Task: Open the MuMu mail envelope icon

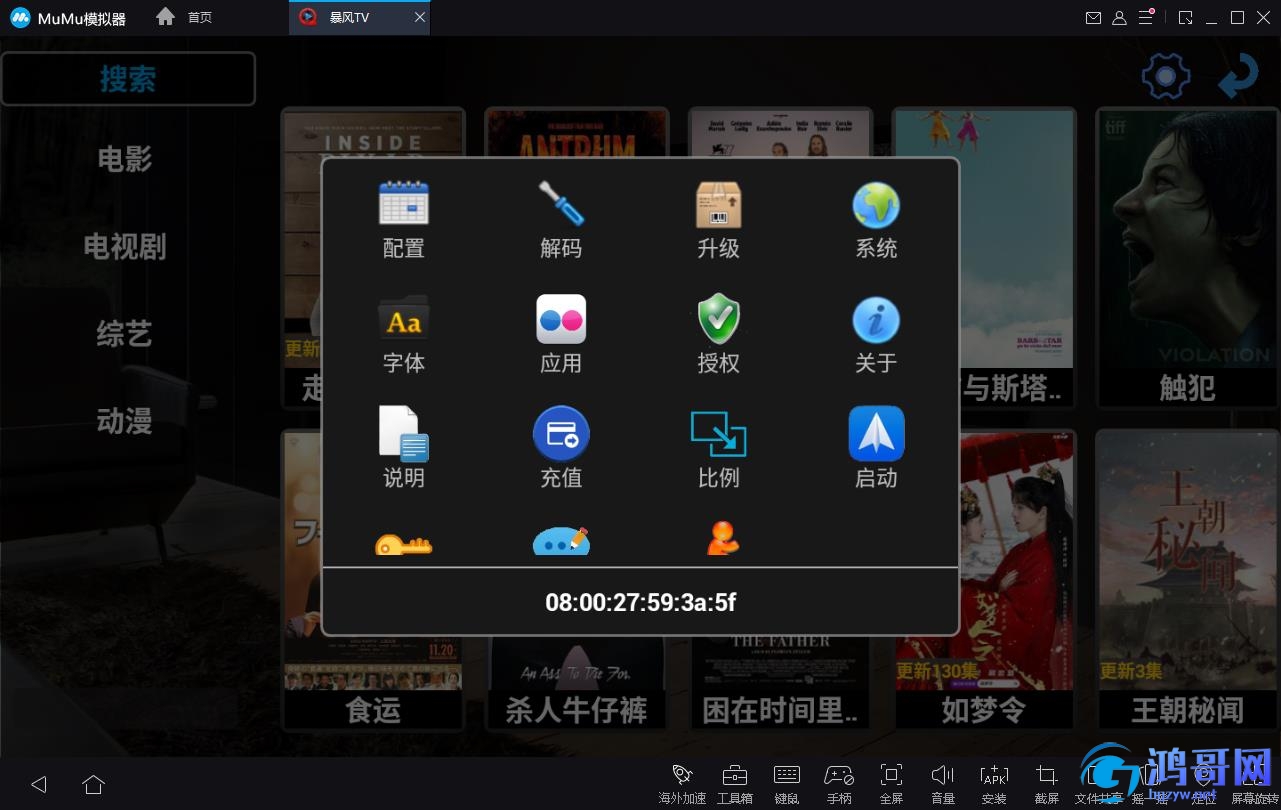Action: [1093, 18]
